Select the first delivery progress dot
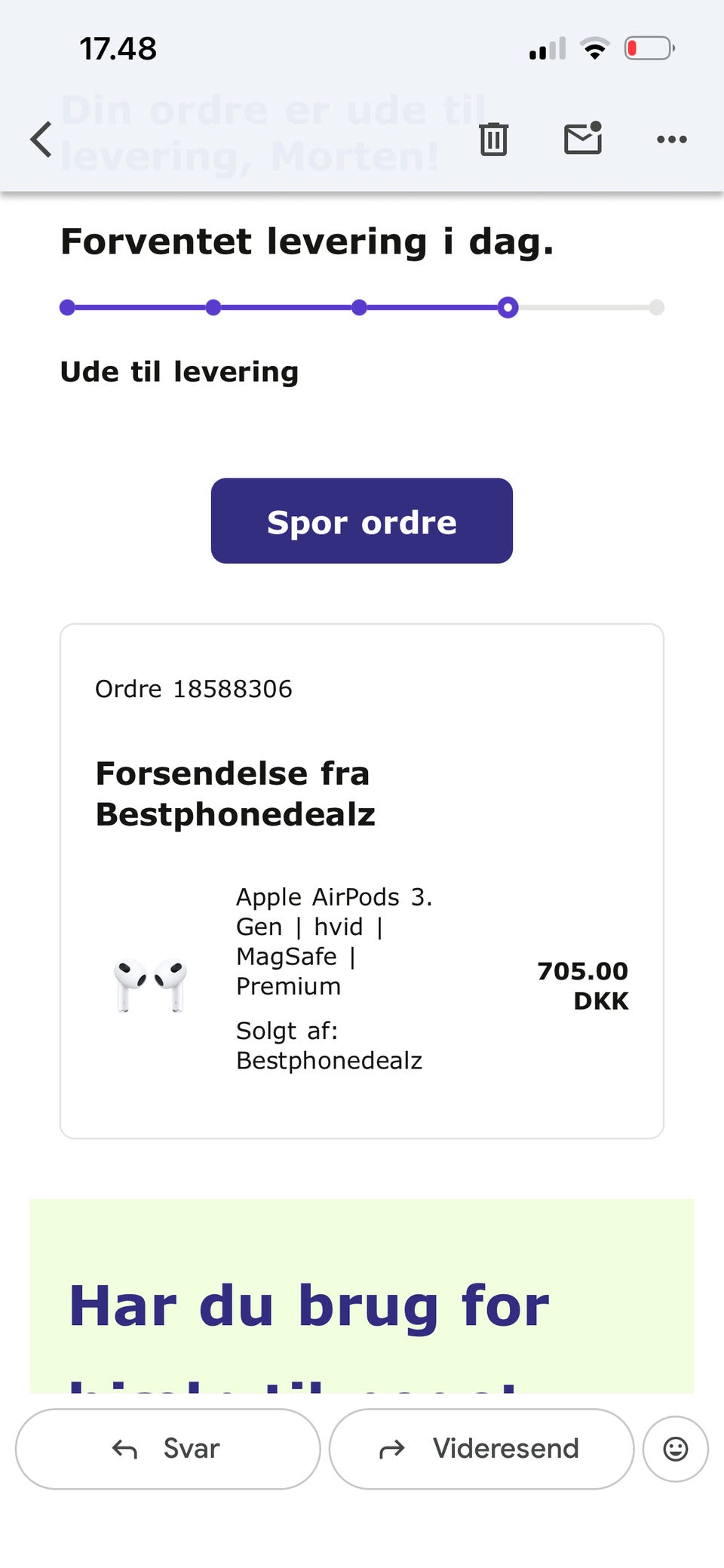 67,307
